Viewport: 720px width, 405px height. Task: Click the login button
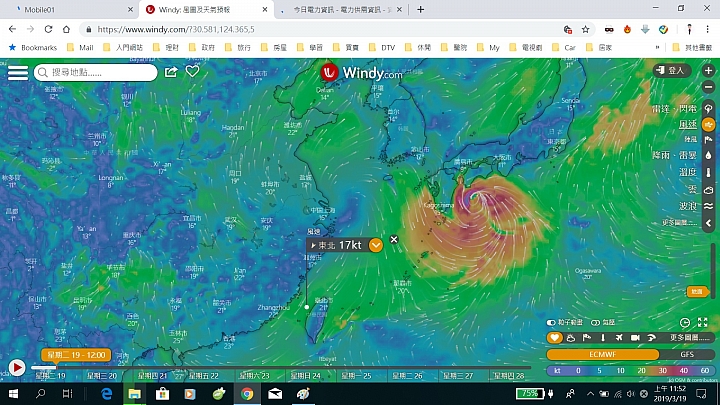pyautogui.click(x=672, y=70)
